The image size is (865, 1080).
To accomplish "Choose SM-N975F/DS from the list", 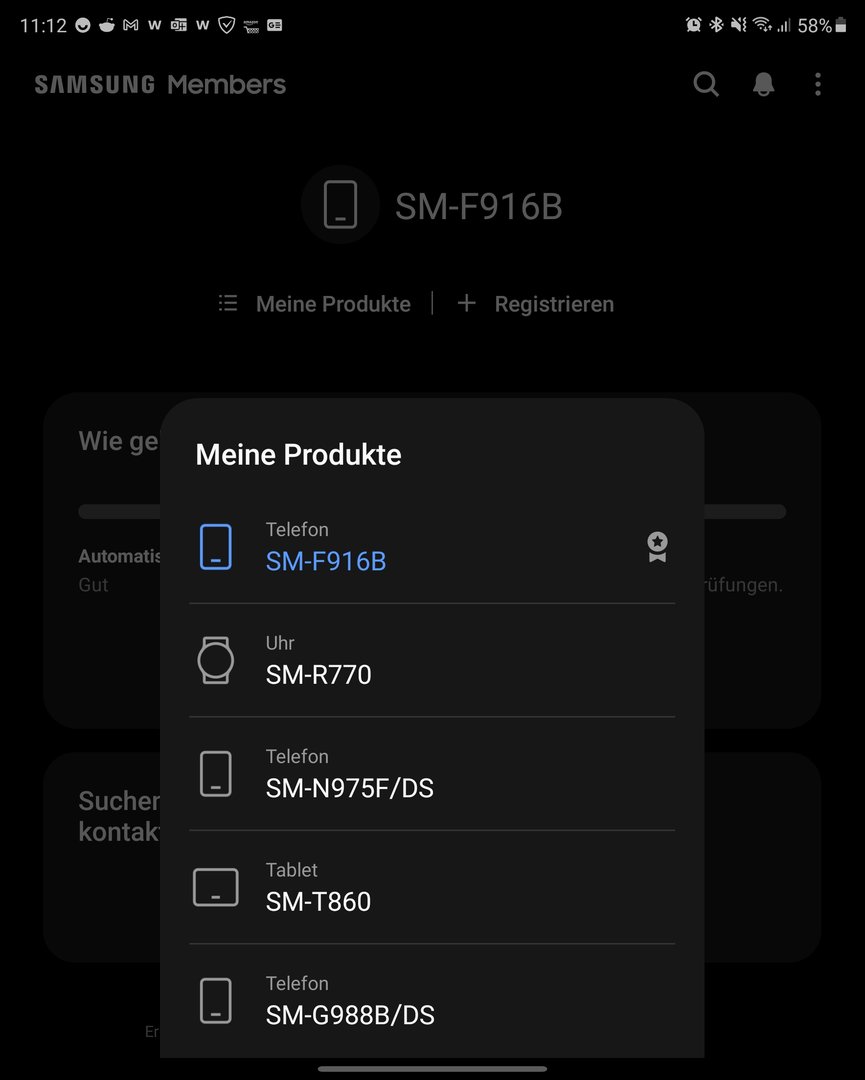I will pos(432,773).
